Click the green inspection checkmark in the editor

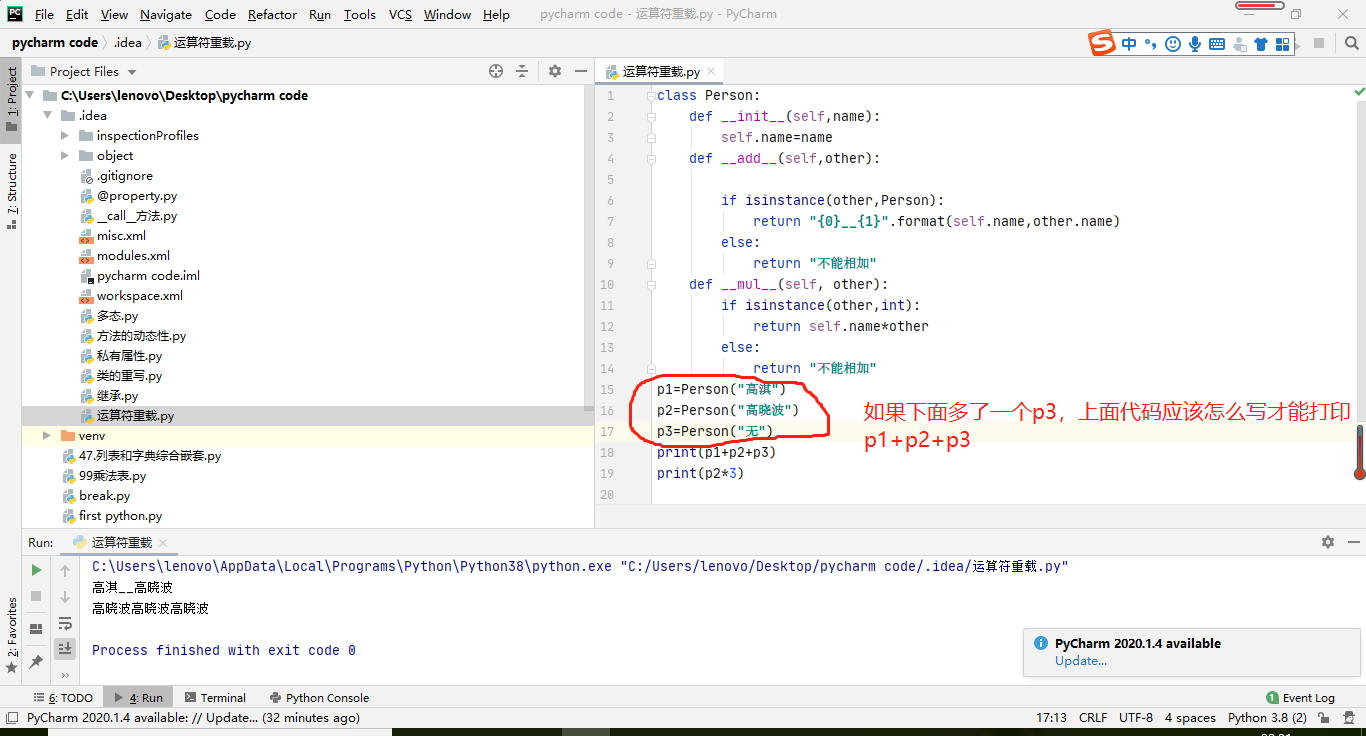tap(1359, 91)
